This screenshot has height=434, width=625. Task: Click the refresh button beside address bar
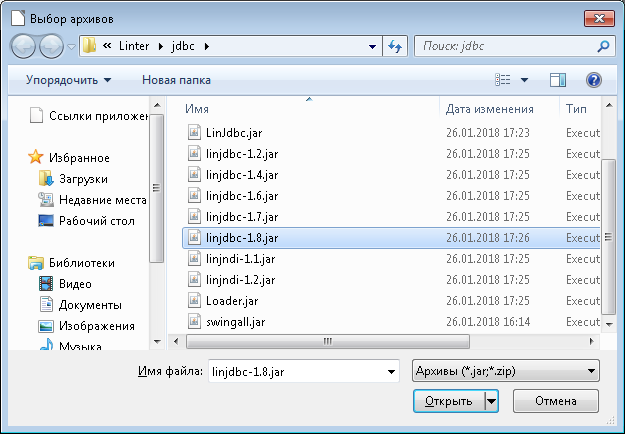pos(394,46)
